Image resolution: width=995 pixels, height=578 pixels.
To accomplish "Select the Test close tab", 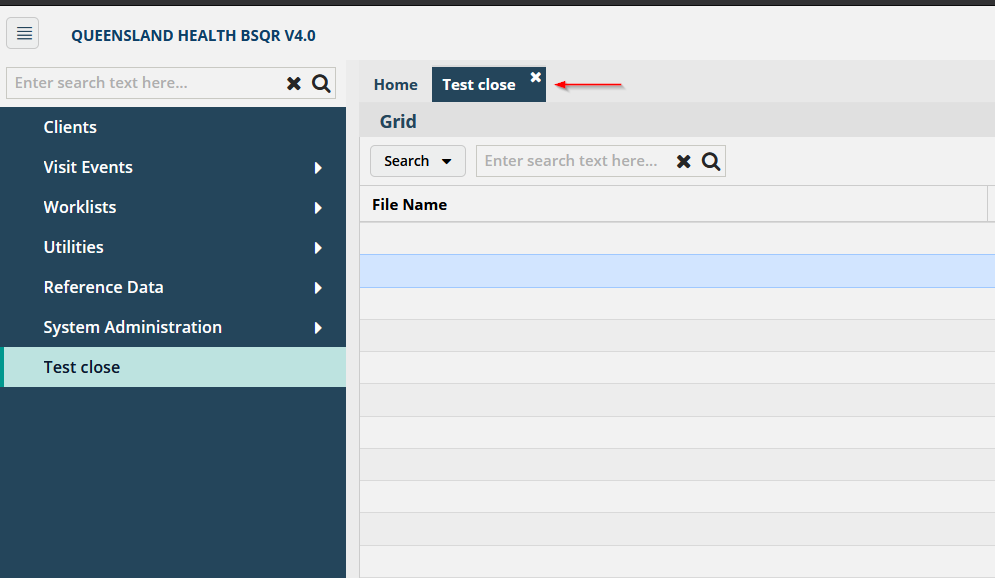I will (478, 85).
